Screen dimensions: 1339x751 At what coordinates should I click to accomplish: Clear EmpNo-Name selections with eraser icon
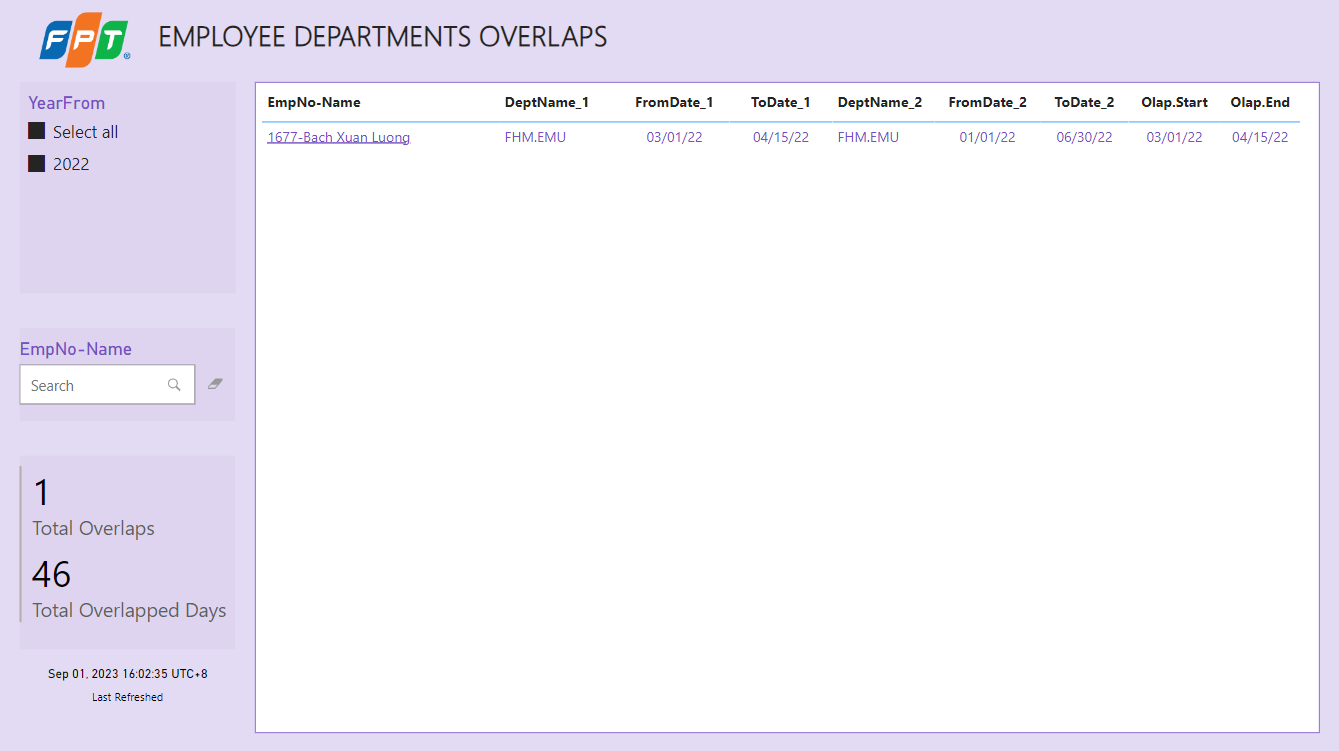click(215, 383)
